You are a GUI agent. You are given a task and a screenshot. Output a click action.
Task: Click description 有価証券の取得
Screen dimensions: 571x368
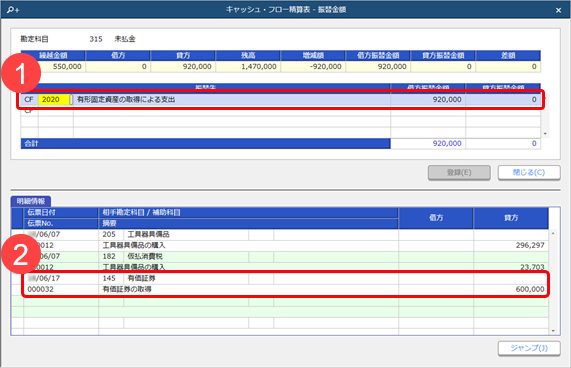tap(127, 289)
